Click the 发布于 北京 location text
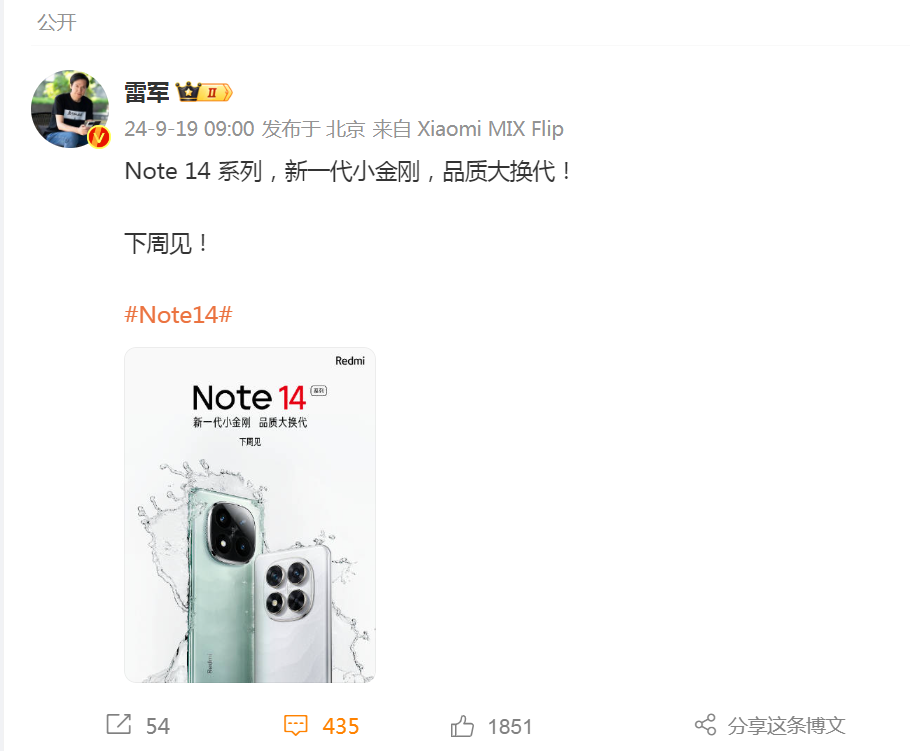 313,129
